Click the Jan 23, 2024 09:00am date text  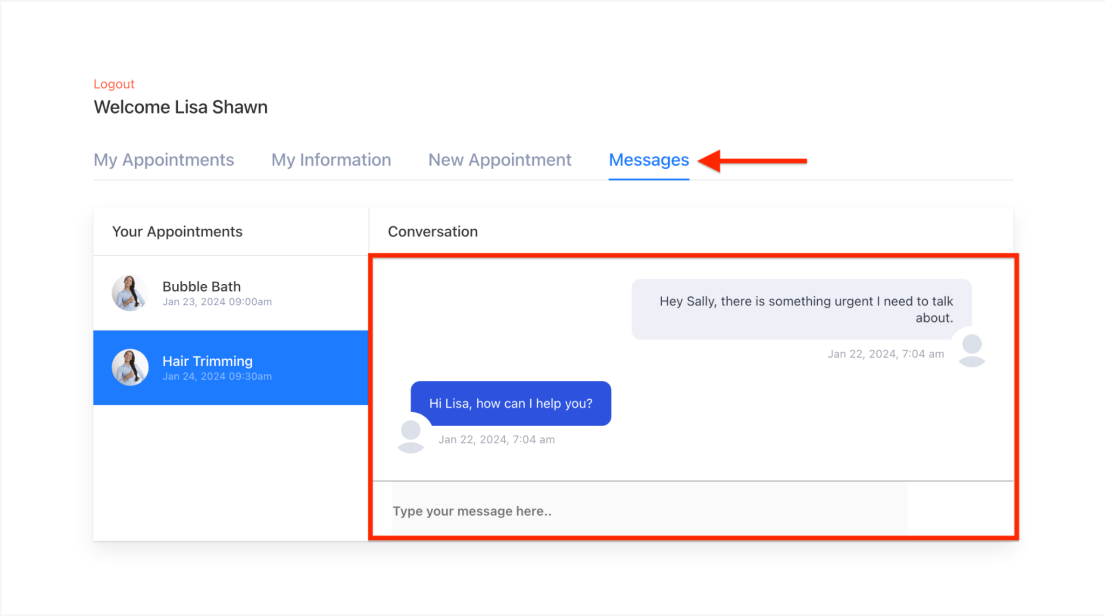pyautogui.click(x=217, y=302)
